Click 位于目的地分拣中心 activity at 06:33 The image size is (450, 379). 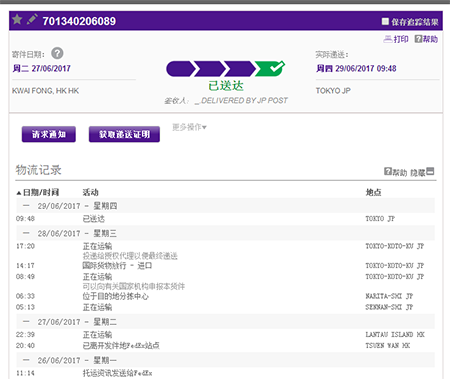tap(116, 296)
